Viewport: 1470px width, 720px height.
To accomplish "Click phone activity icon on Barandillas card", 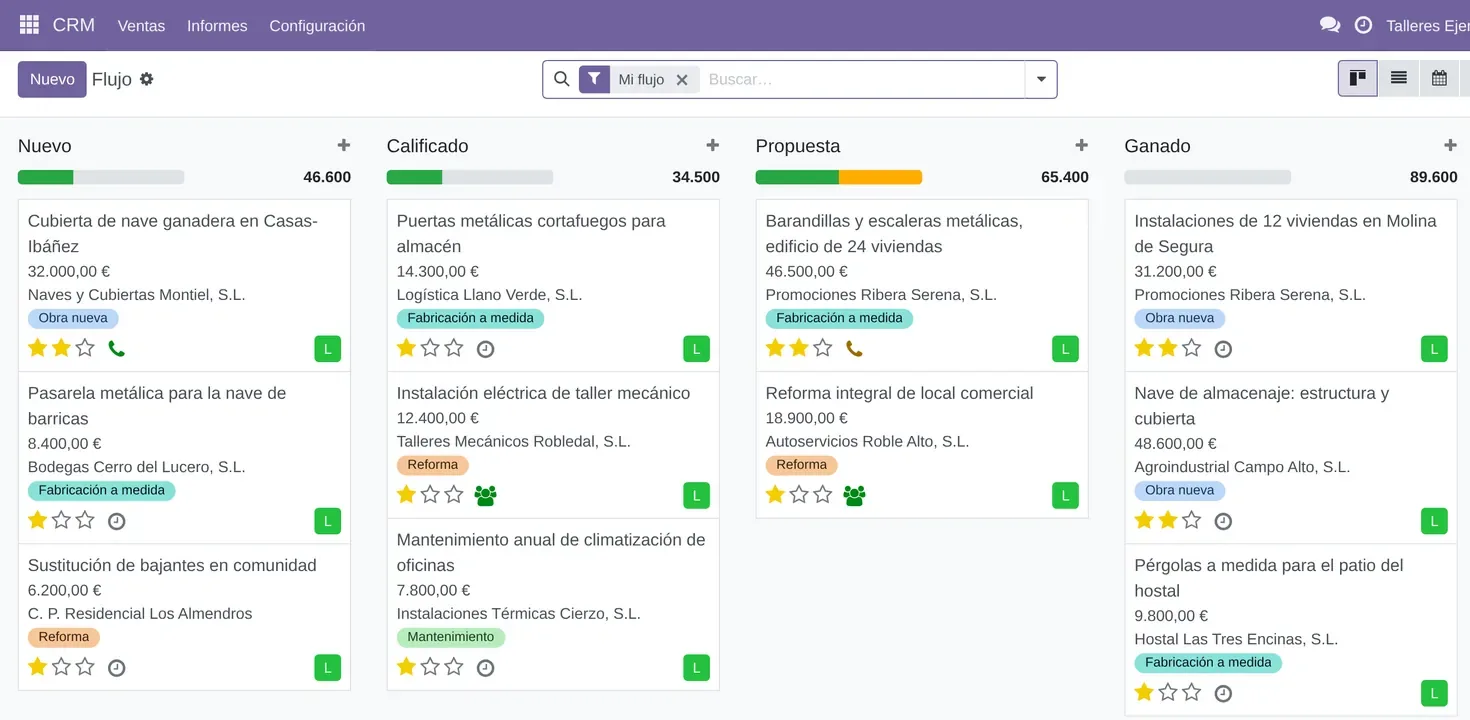I will tap(854, 349).
